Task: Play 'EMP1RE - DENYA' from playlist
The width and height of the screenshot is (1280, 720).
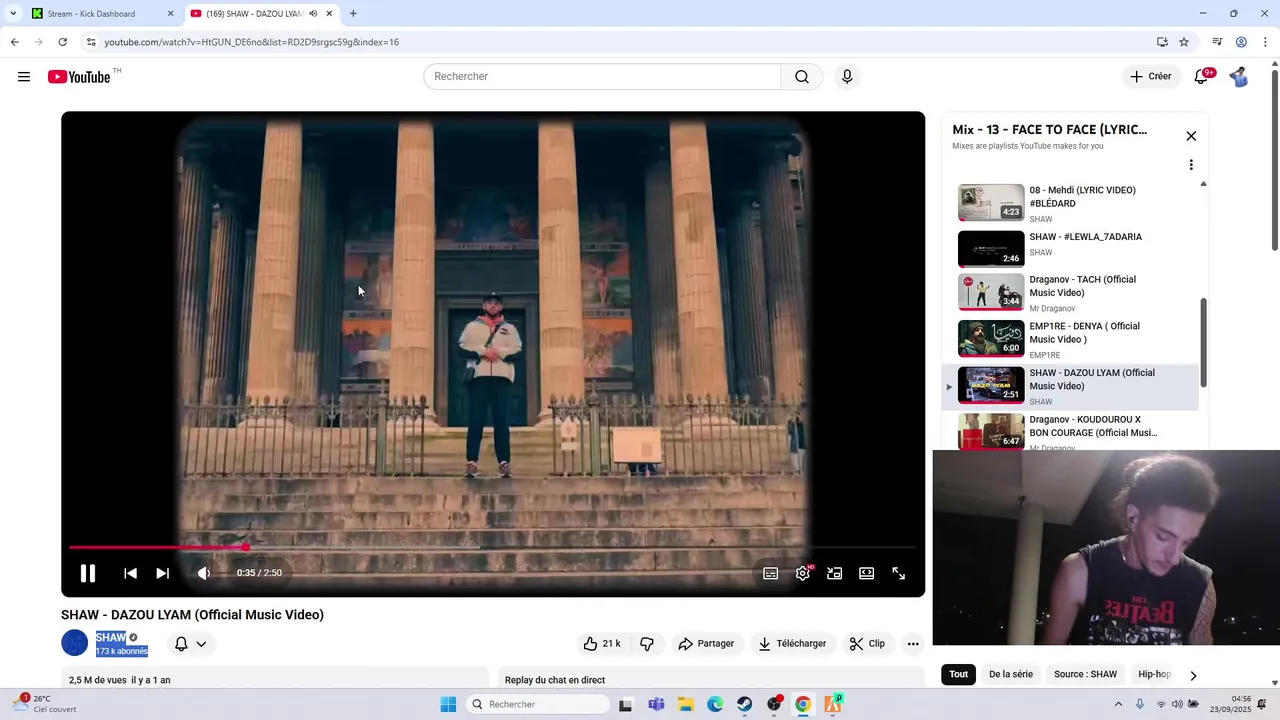Action: click(1070, 340)
